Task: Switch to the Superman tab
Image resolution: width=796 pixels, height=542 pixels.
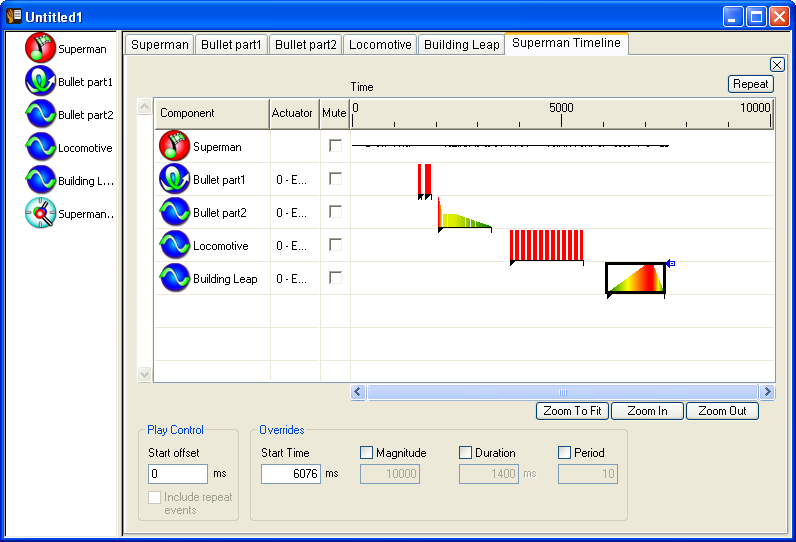Action: [x=159, y=45]
